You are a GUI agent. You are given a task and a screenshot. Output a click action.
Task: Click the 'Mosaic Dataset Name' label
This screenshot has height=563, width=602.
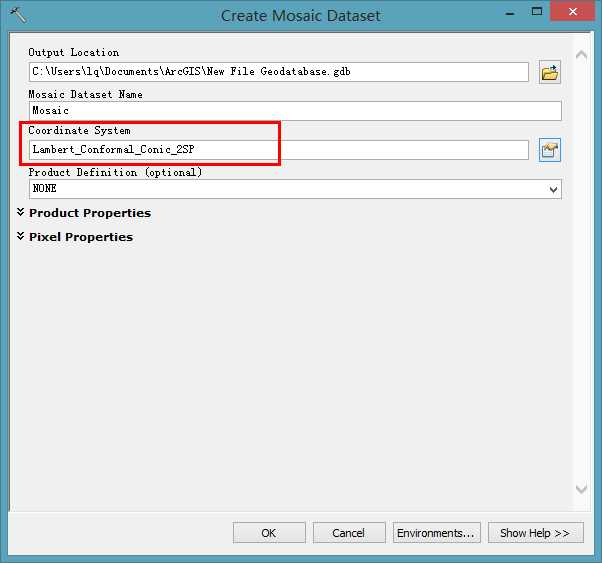pos(85,94)
